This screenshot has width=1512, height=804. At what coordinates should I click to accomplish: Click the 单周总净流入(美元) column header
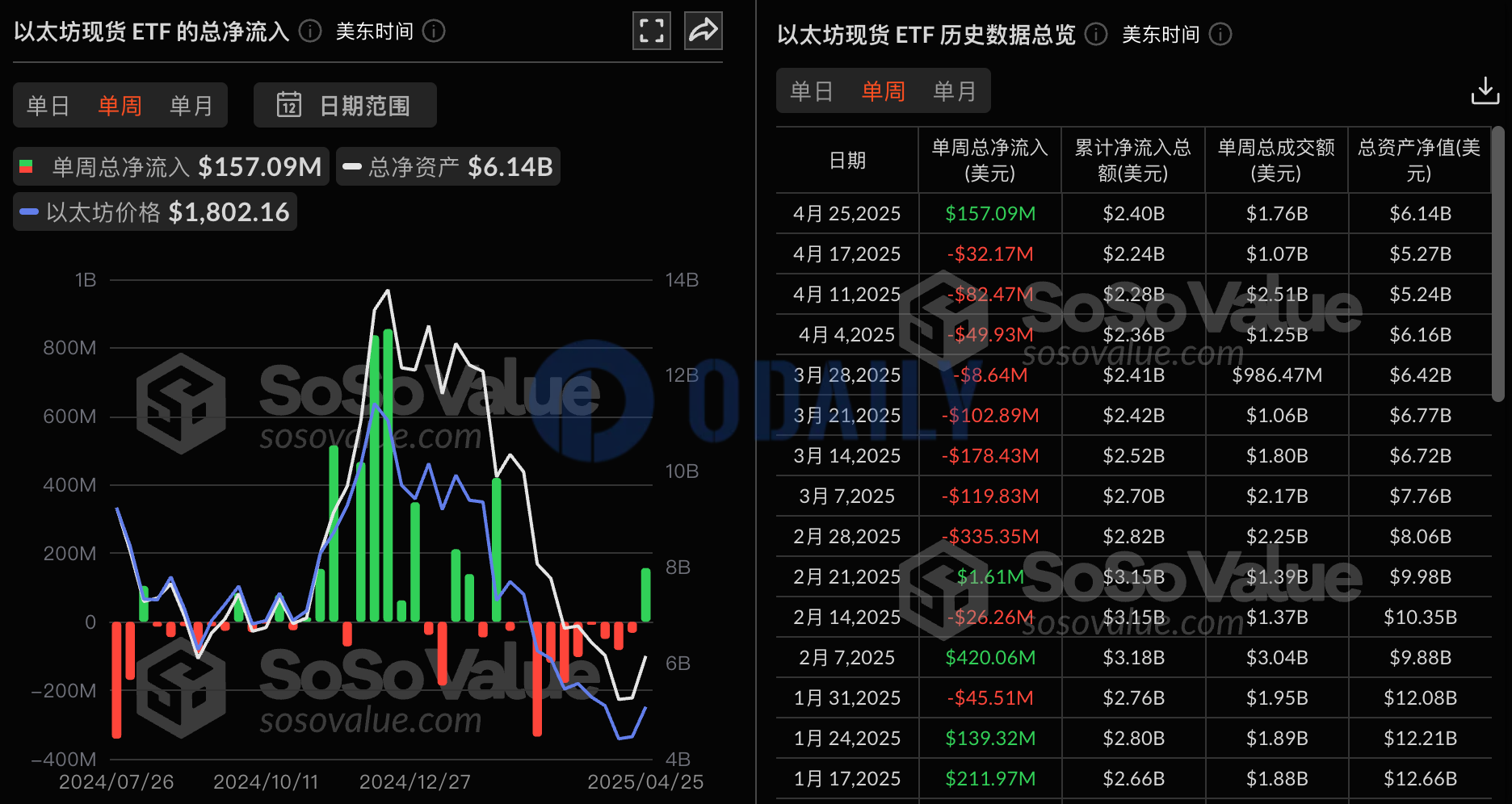(990, 160)
